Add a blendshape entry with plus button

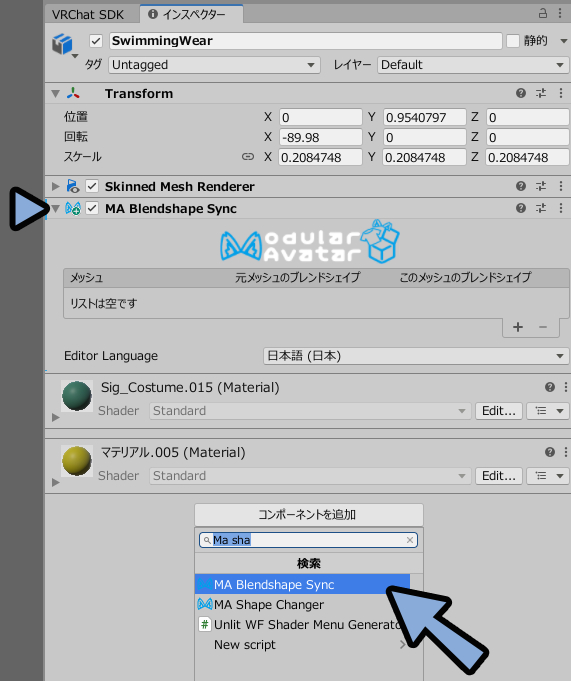[x=518, y=327]
